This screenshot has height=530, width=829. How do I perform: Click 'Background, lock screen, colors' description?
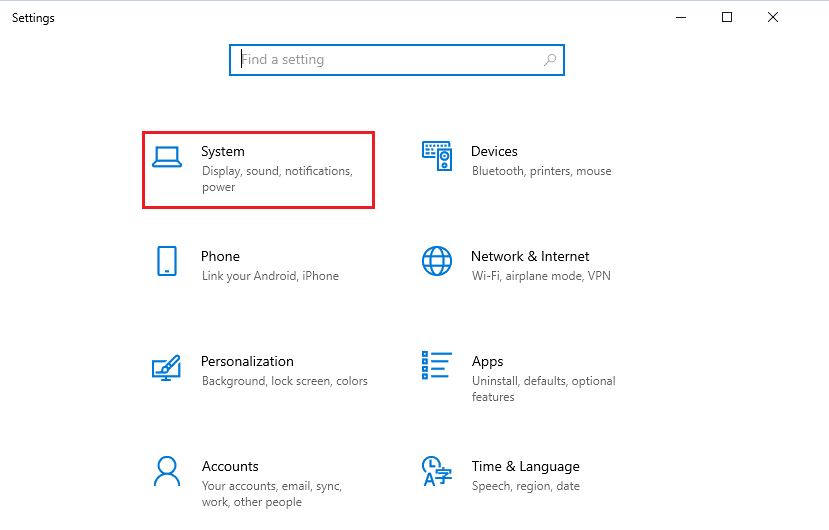(x=284, y=381)
